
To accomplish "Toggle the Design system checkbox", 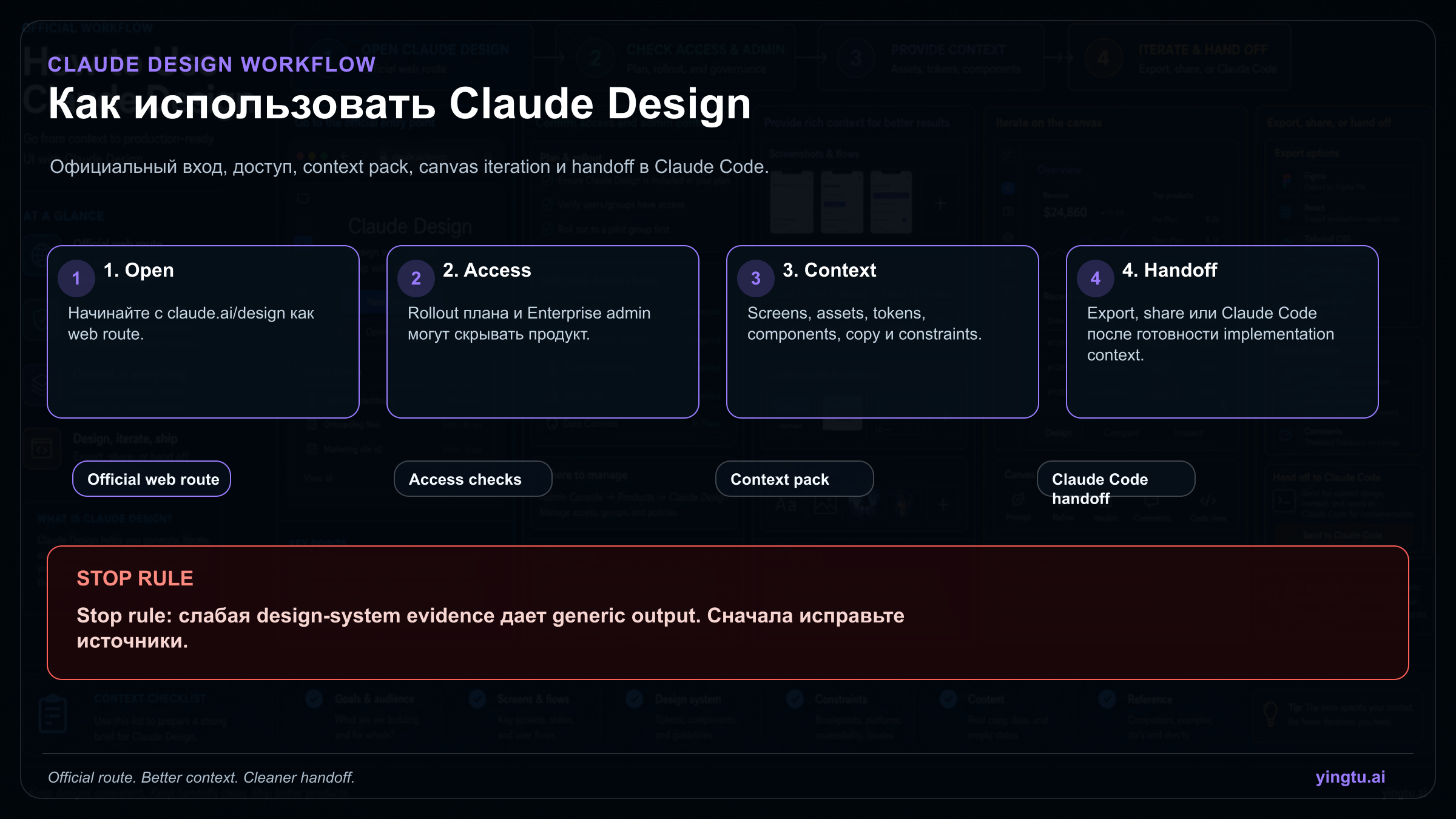I will pos(633,699).
